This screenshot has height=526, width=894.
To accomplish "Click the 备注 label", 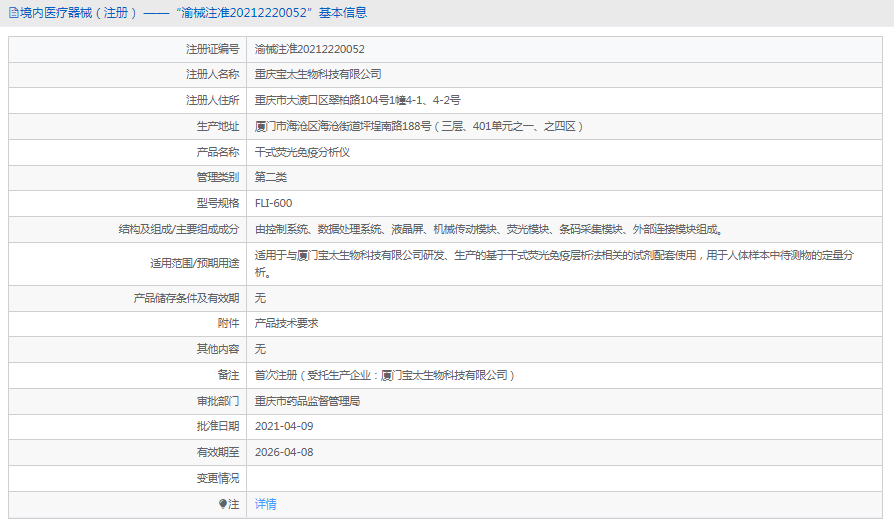I will point(229,376).
